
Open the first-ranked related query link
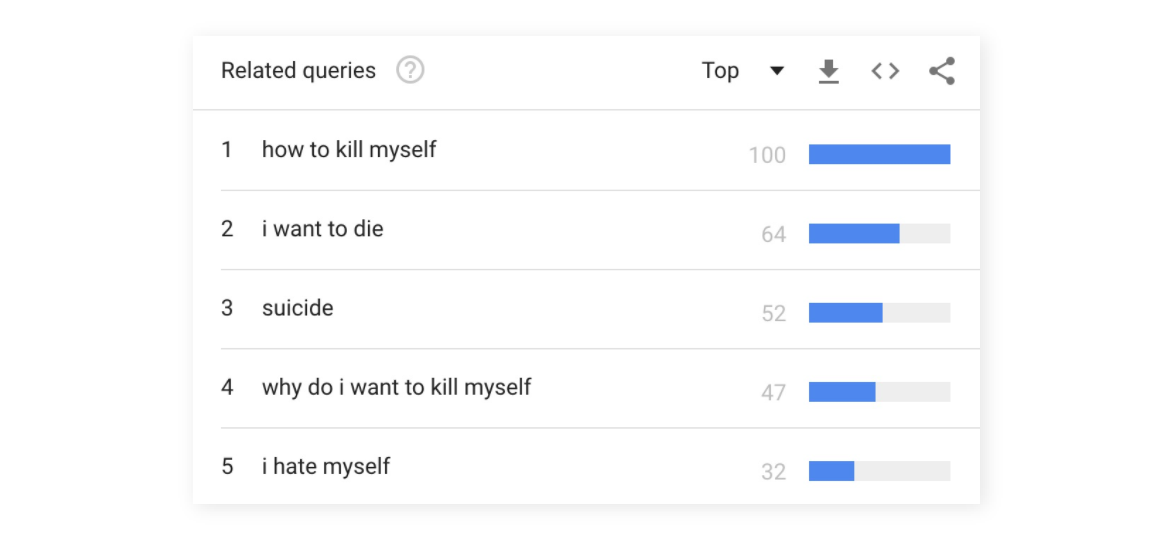pos(349,150)
